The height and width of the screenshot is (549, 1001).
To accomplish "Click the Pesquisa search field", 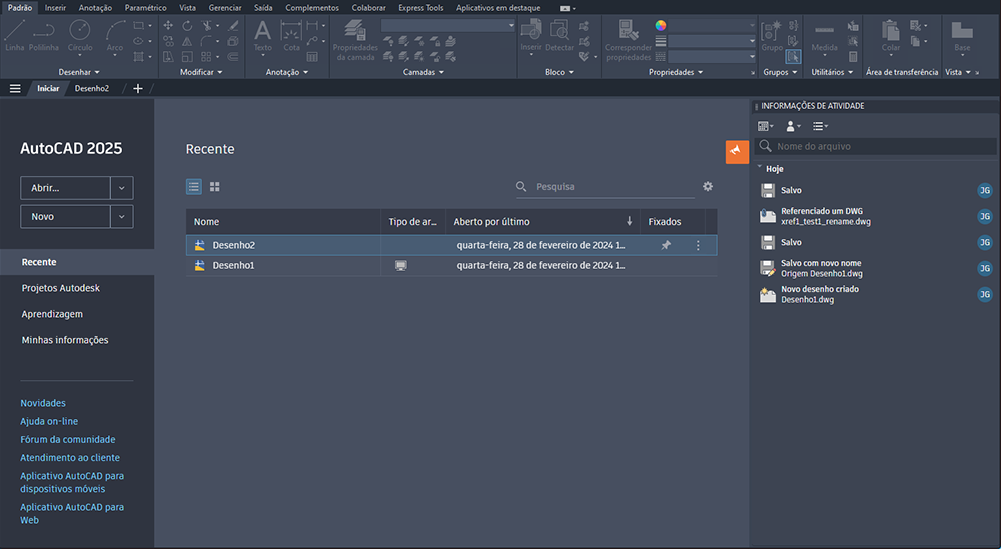I will 605,186.
